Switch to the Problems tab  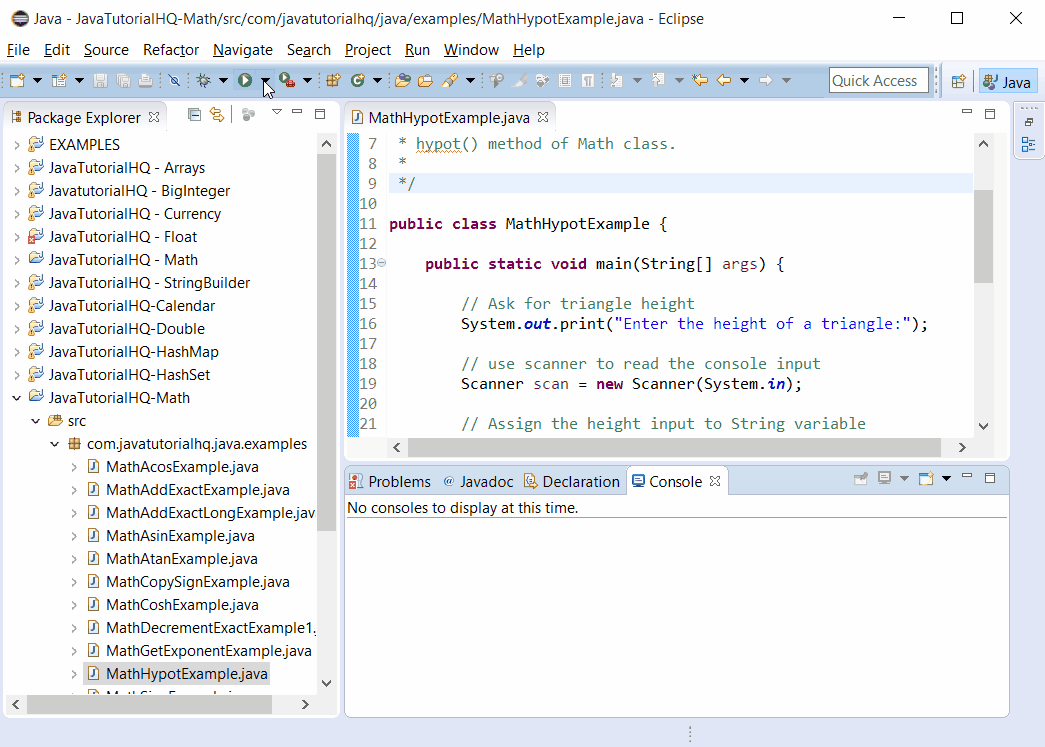coord(390,482)
